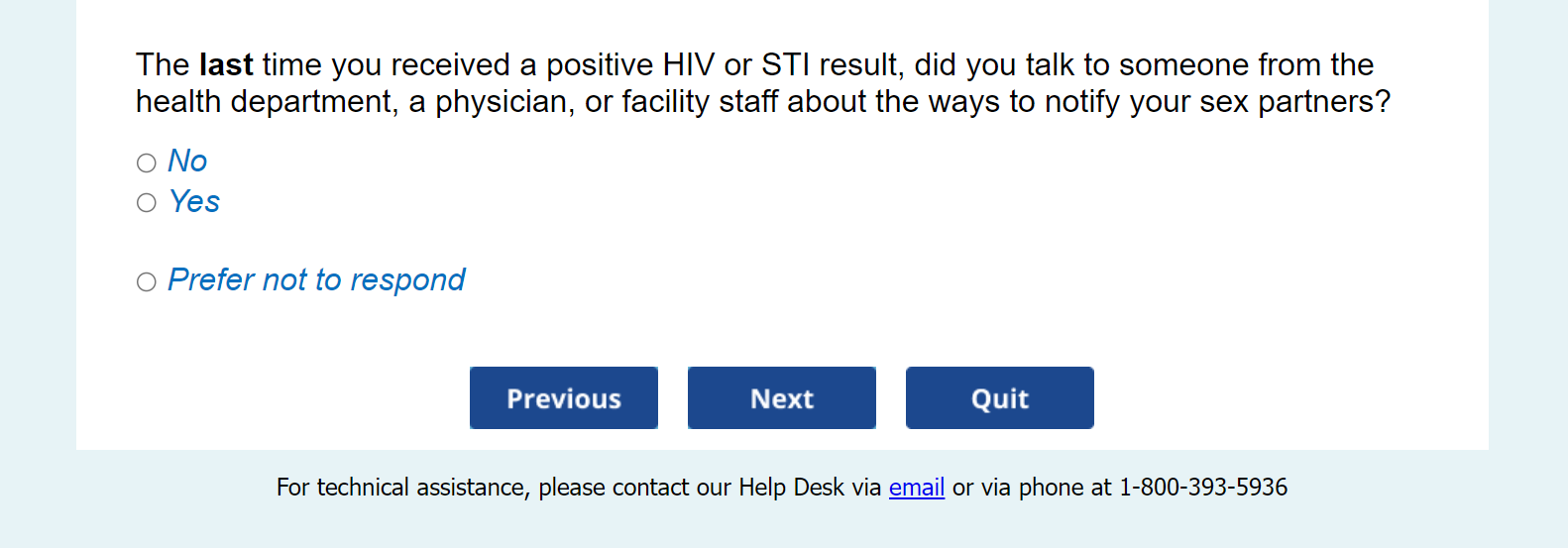Select the No radio button
Image resolution: width=1568 pixels, height=548 pixels.
pos(147,163)
